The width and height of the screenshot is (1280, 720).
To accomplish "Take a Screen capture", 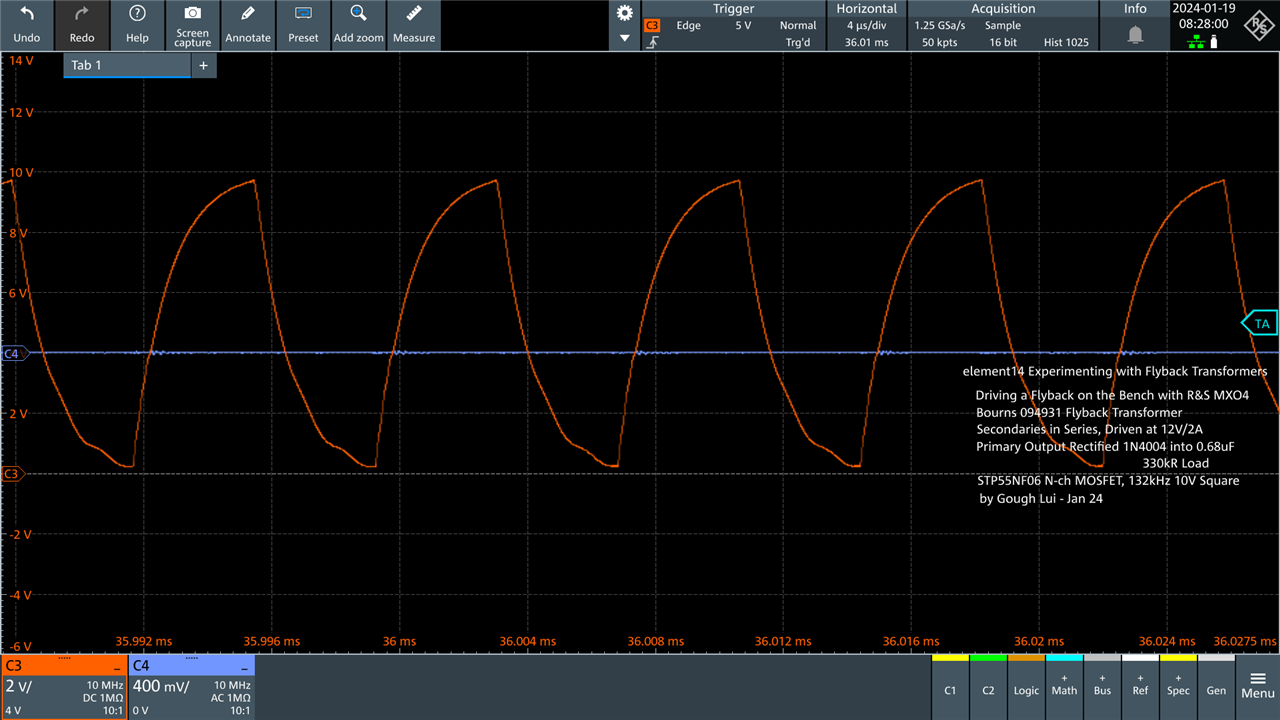I will point(193,25).
